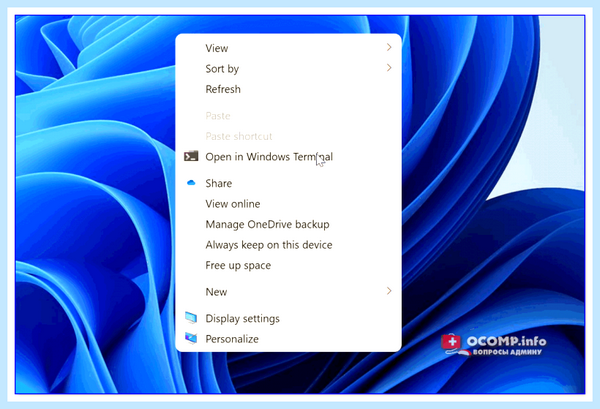Image resolution: width=600 pixels, height=409 pixels.
Task: Choose Free up space
Action: pos(288,265)
